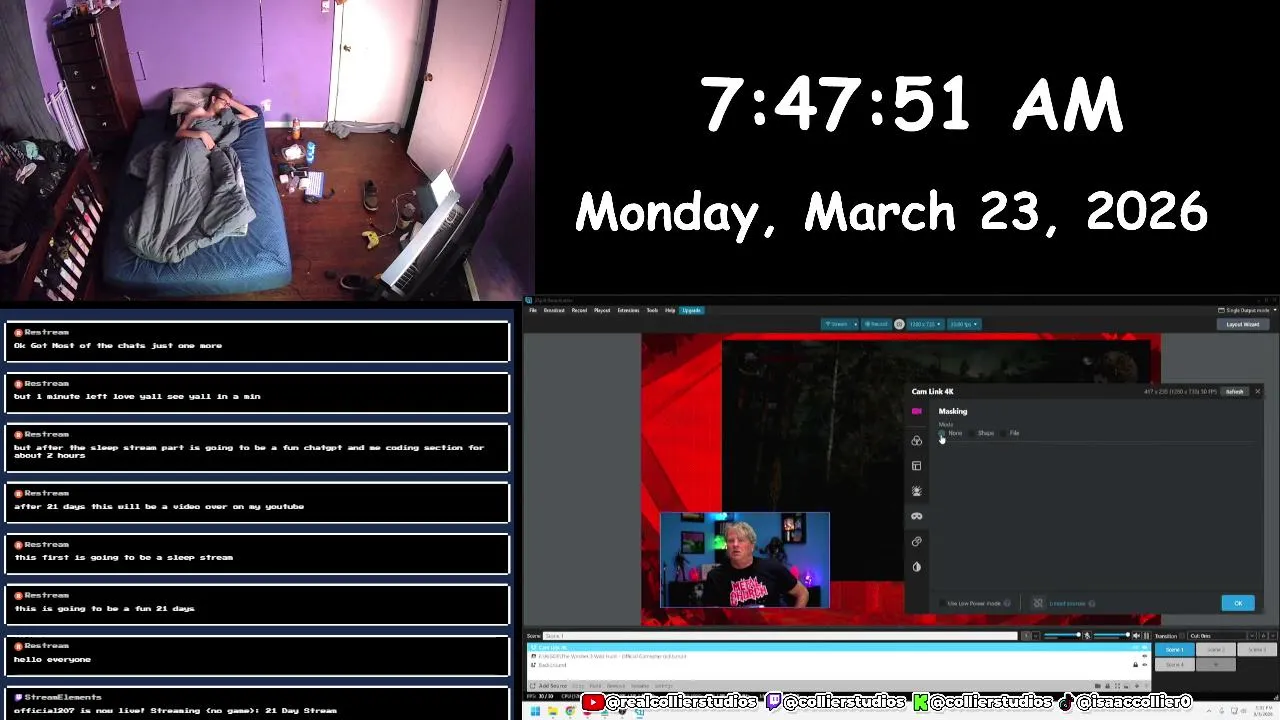Switch to Scene 1

pyautogui.click(x=1174, y=650)
